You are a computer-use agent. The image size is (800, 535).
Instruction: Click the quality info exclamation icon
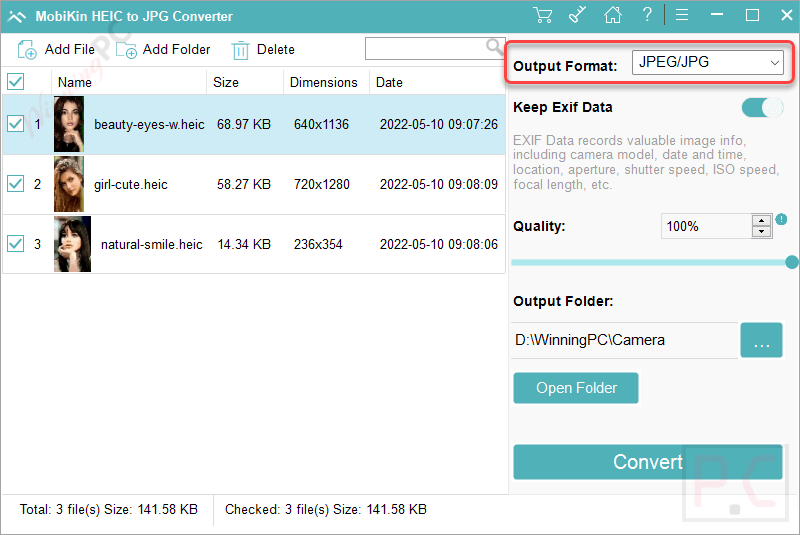[x=782, y=220]
